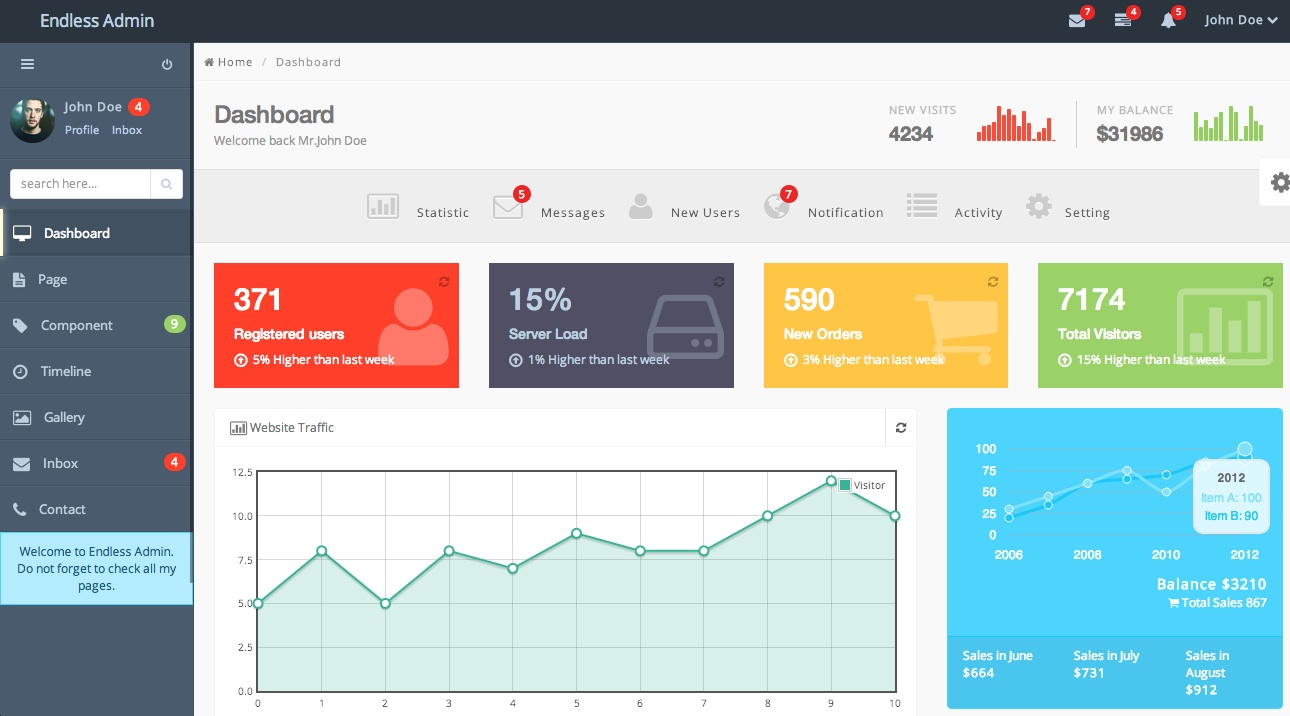Viewport: 1290px width, 716px height.
Task: Refresh the Website Traffic chart
Action: [901, 428]
